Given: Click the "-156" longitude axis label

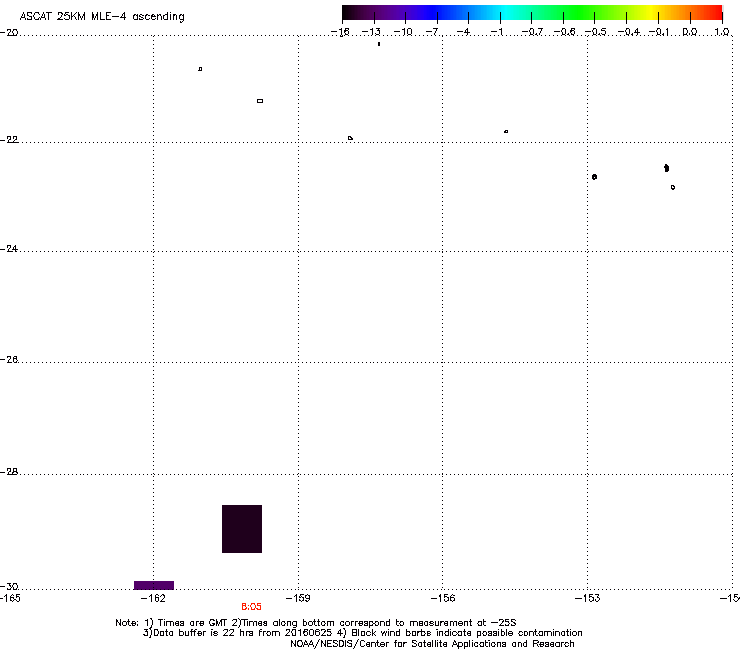Looking at the screenshot, I should (x=443, y=599).
